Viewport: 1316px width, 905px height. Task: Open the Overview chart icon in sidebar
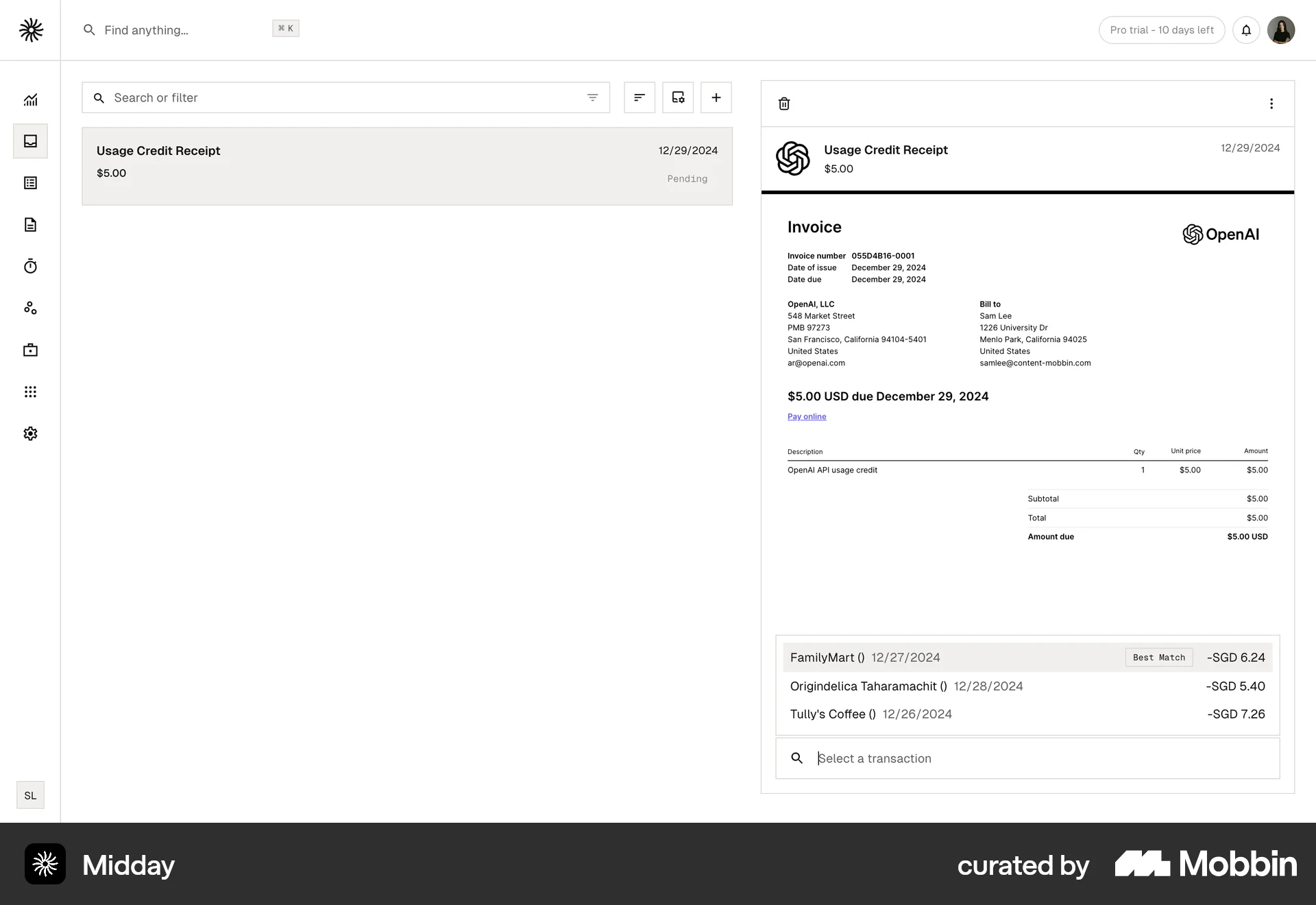click(30, 99)
